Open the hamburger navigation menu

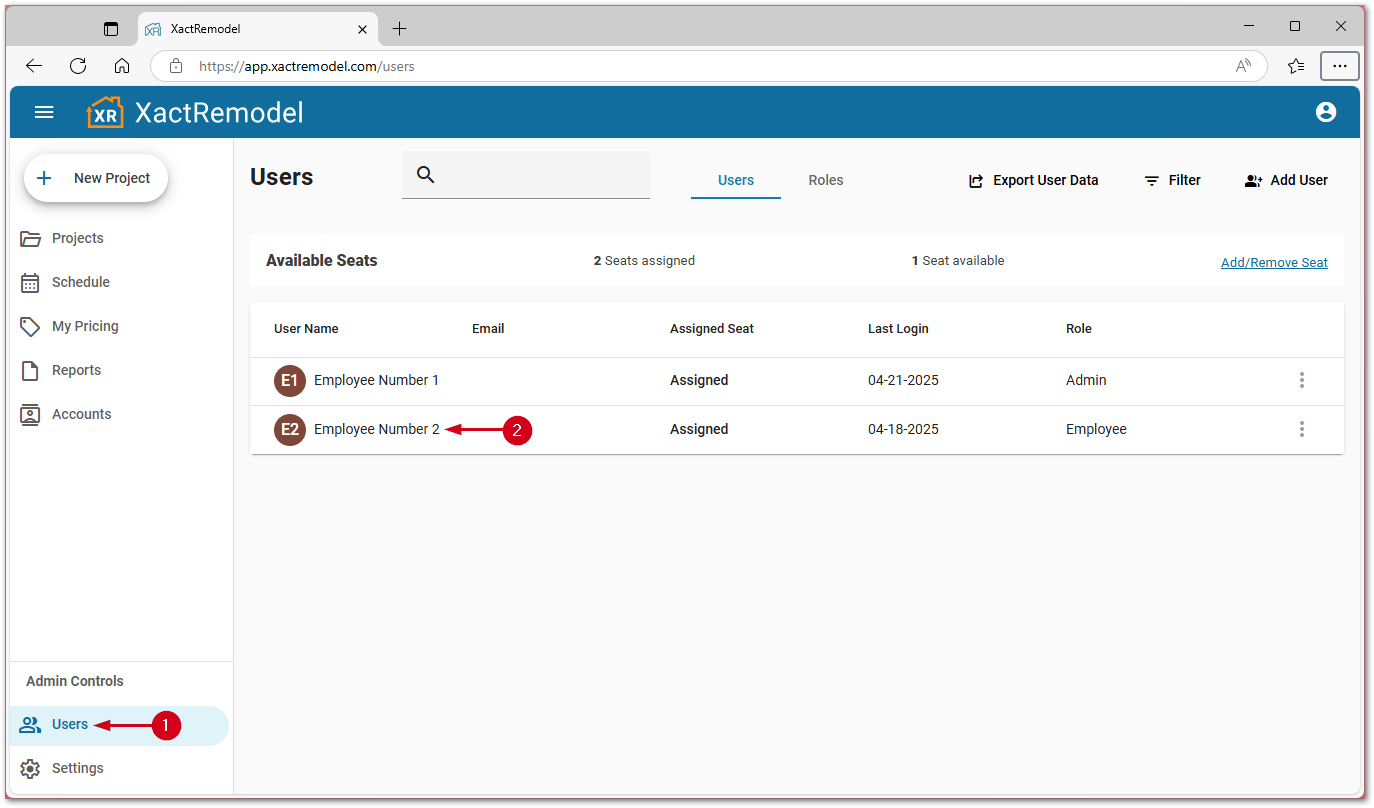[44, 112]
